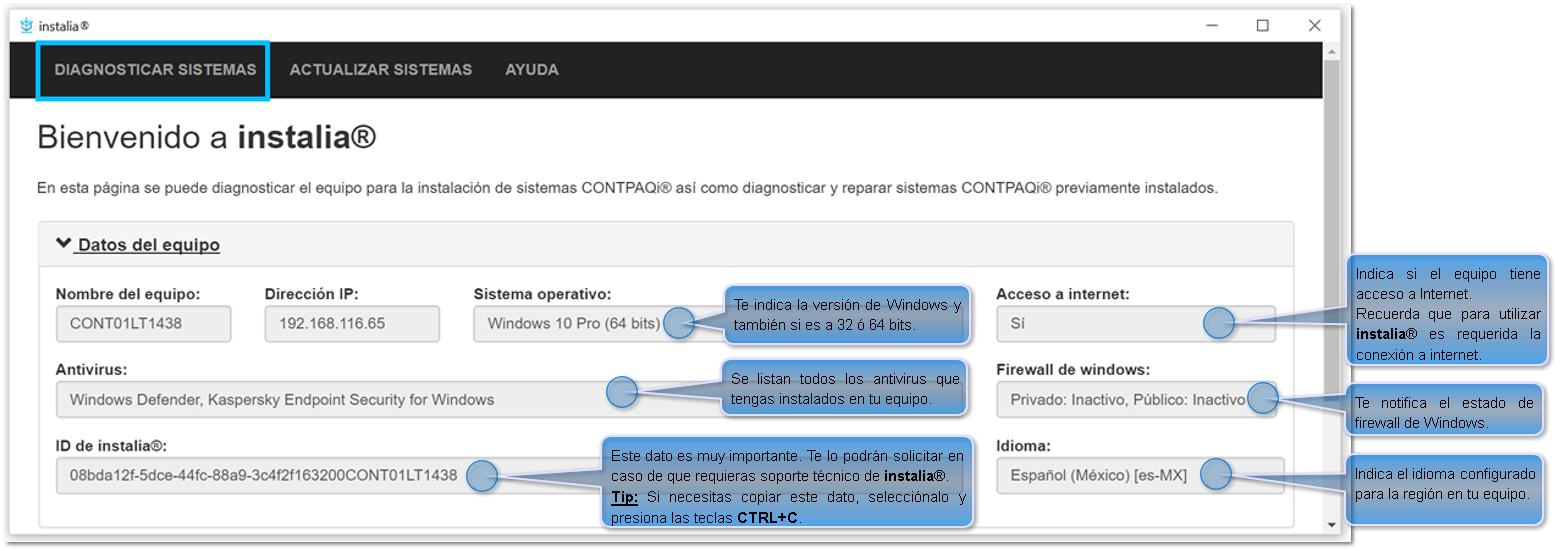
Task: Select the Dirección IP field
Action: click(x=352, y=324)
